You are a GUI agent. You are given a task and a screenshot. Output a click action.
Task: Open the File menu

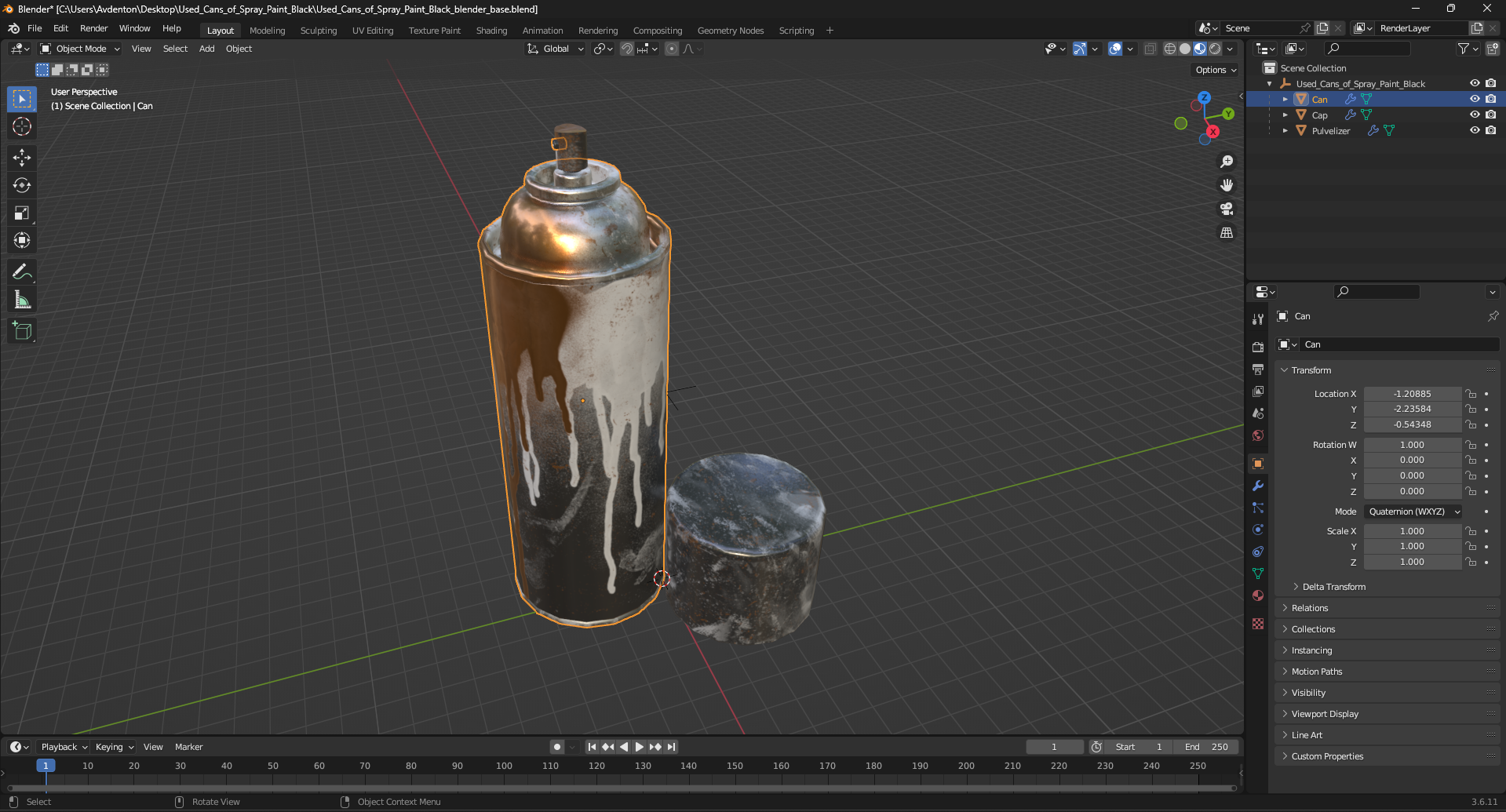pyautogui.click(x=35, y=28)
